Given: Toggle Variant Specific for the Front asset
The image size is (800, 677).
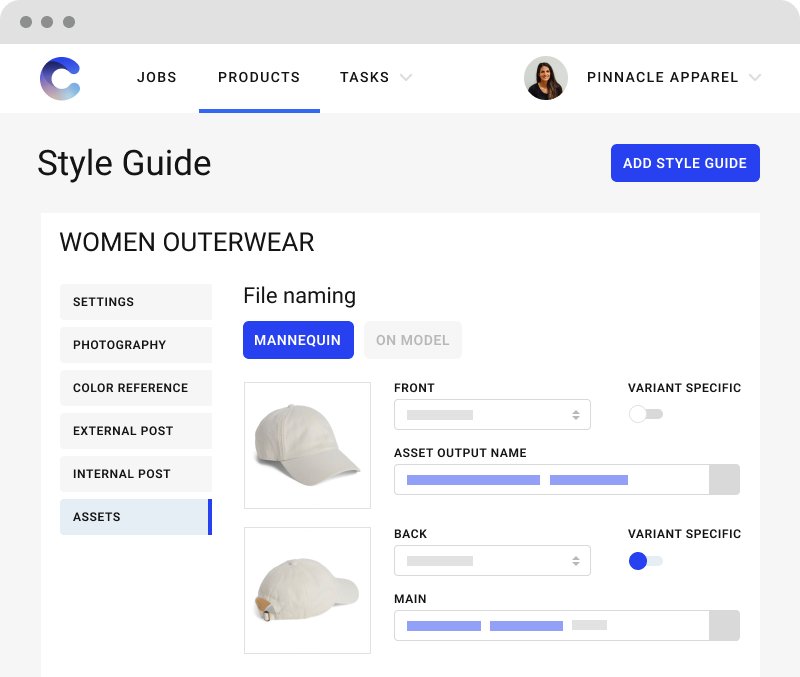Looking at the screenshot, I should pos(646,412).
